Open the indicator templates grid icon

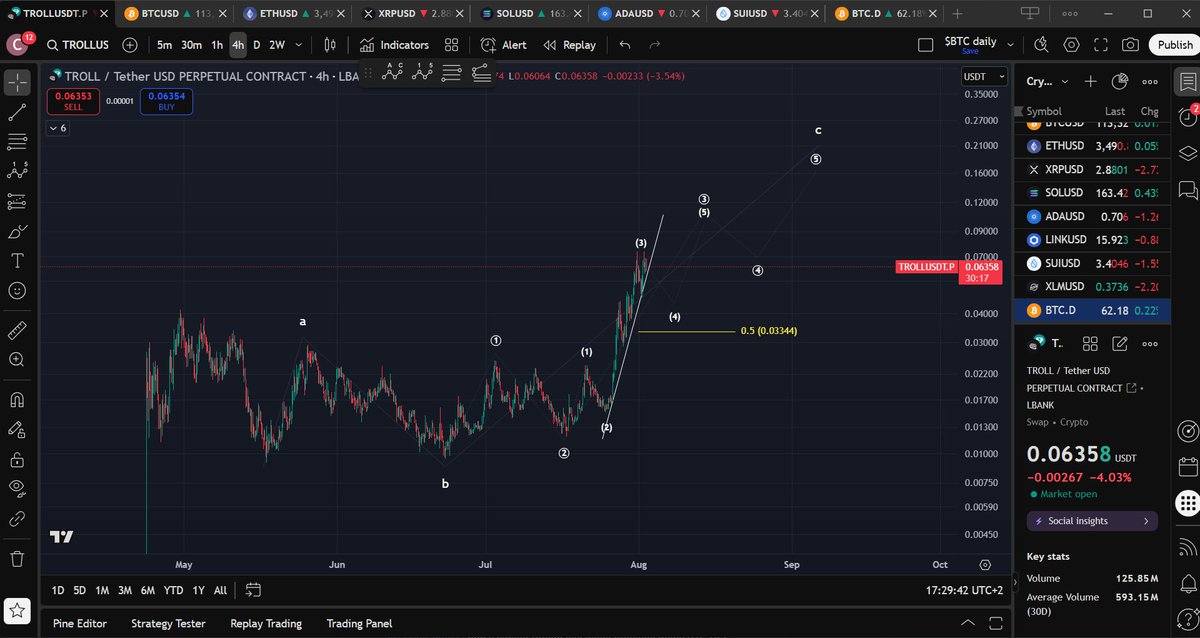[x=452, y=45]
